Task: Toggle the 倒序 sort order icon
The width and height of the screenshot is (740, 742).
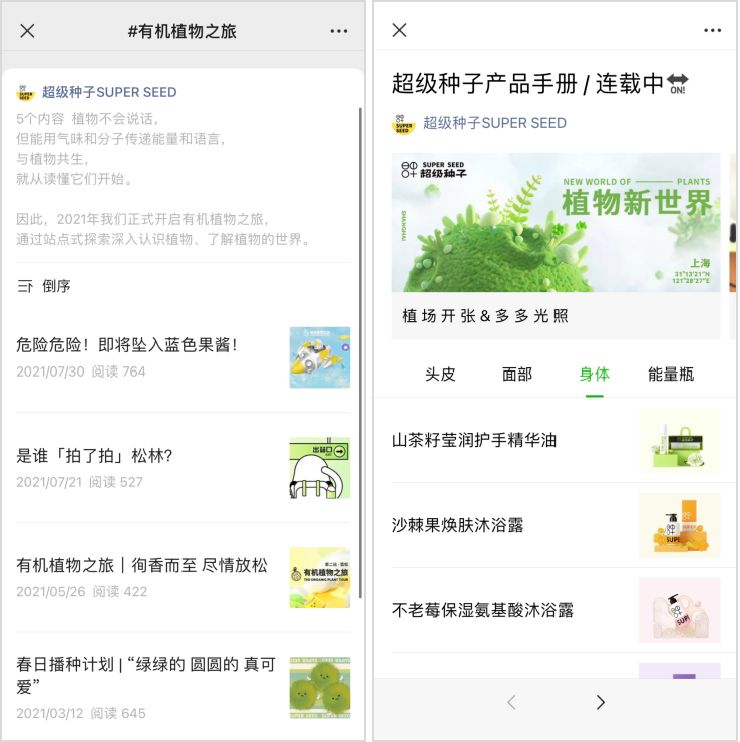Action: click(25, 286)
